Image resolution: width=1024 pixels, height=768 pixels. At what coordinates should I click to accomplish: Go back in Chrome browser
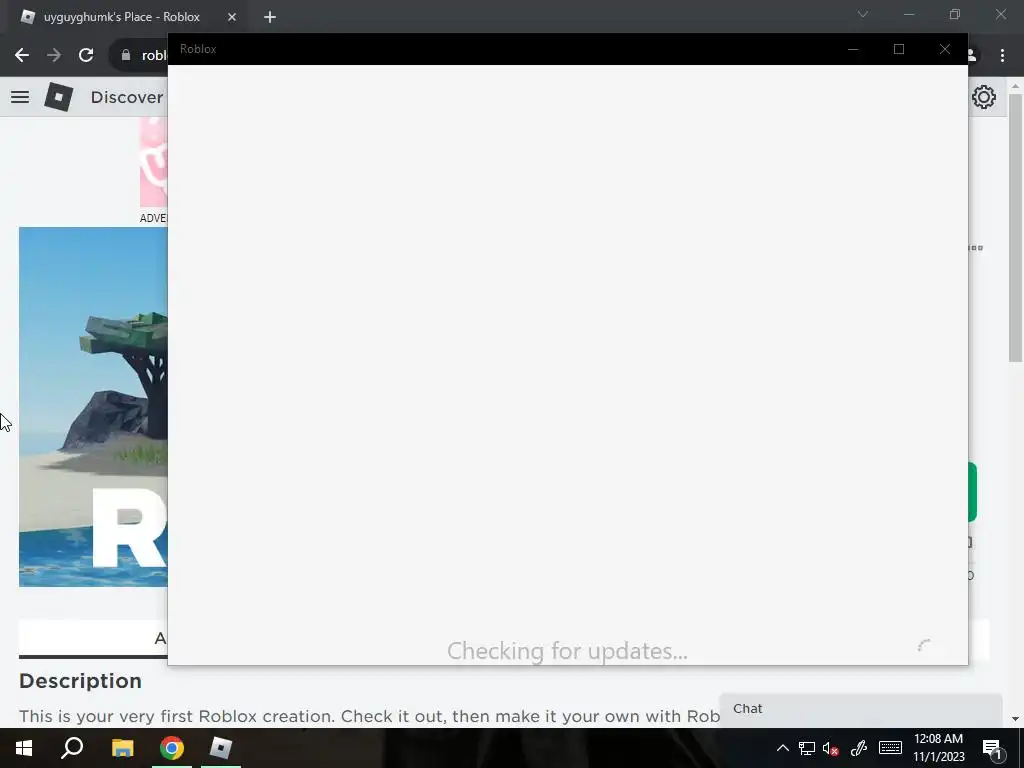tap(22, 56)
